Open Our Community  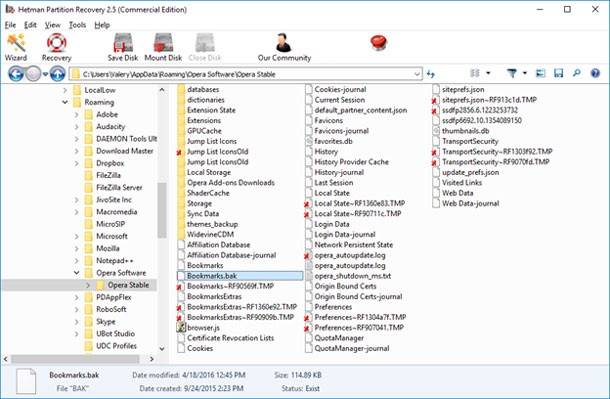(284, 47)
